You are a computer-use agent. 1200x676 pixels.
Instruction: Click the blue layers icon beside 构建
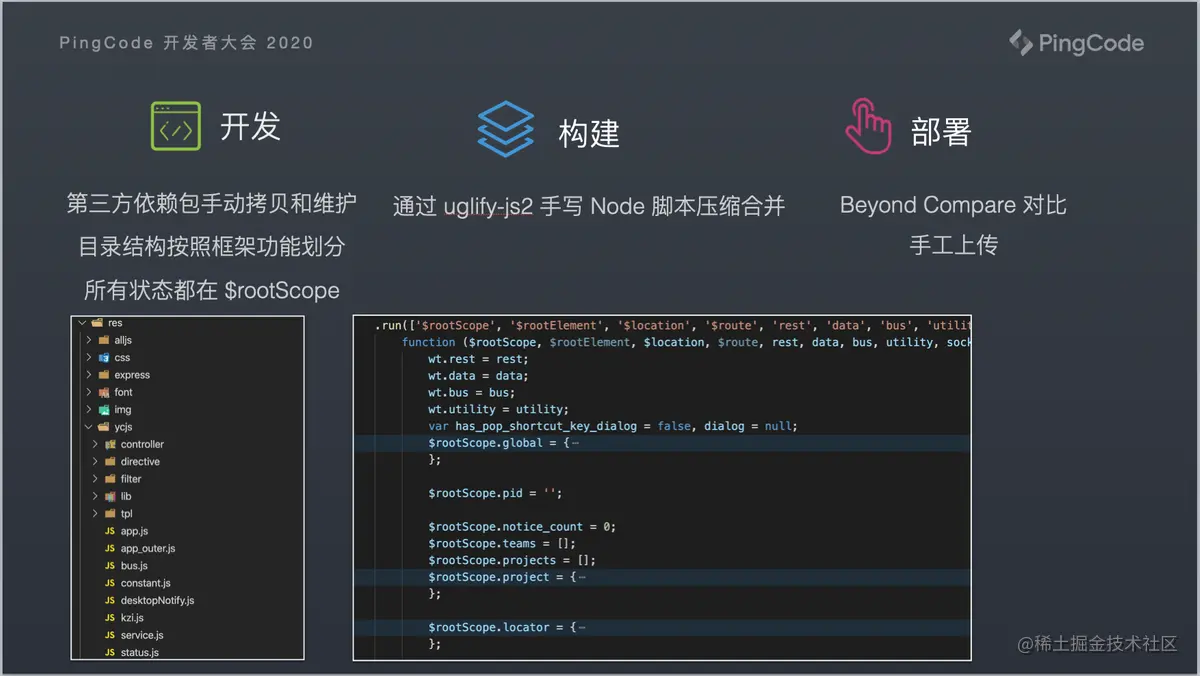coord(506,130)
